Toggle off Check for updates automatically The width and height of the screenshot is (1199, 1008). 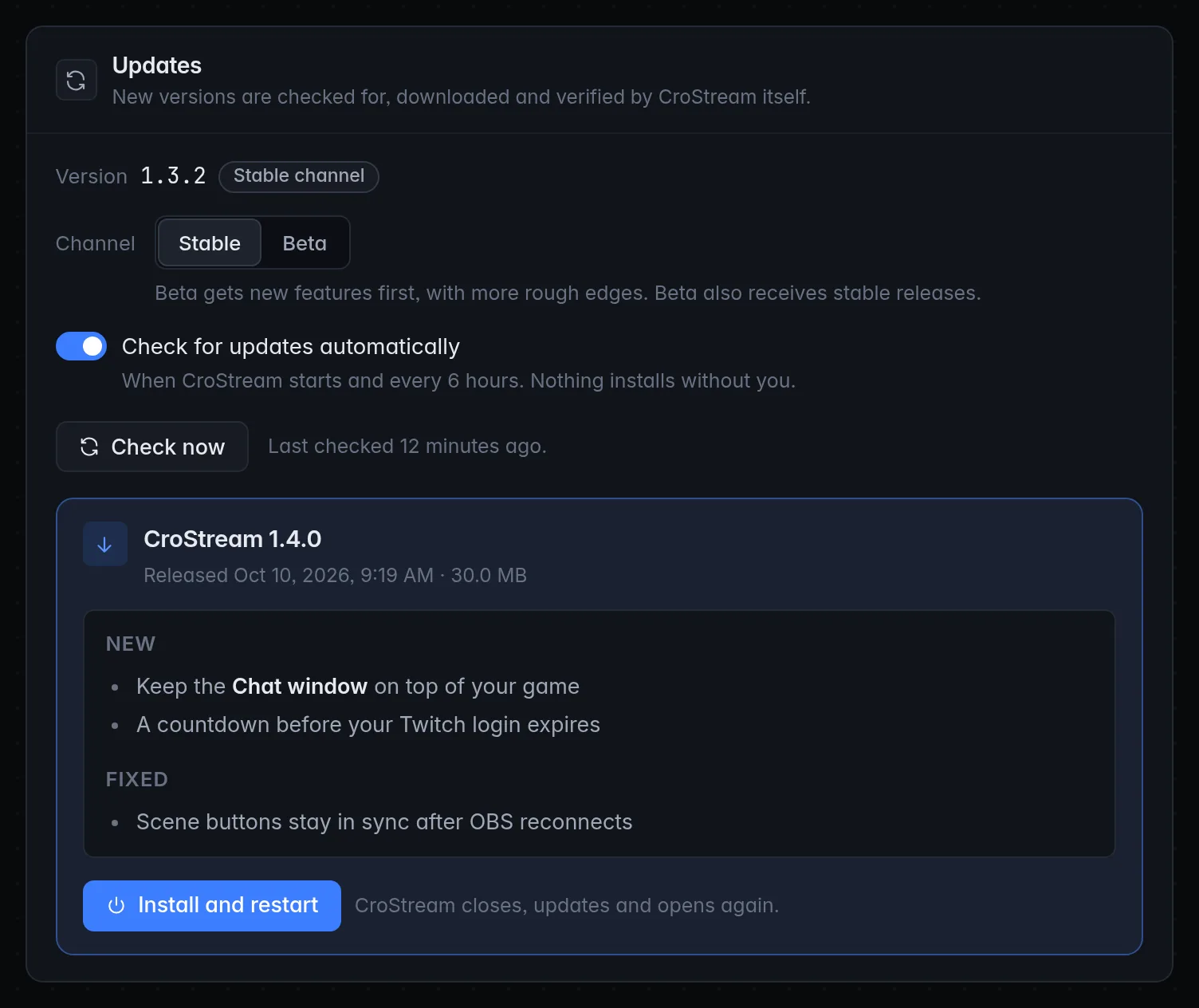[81, 346]
